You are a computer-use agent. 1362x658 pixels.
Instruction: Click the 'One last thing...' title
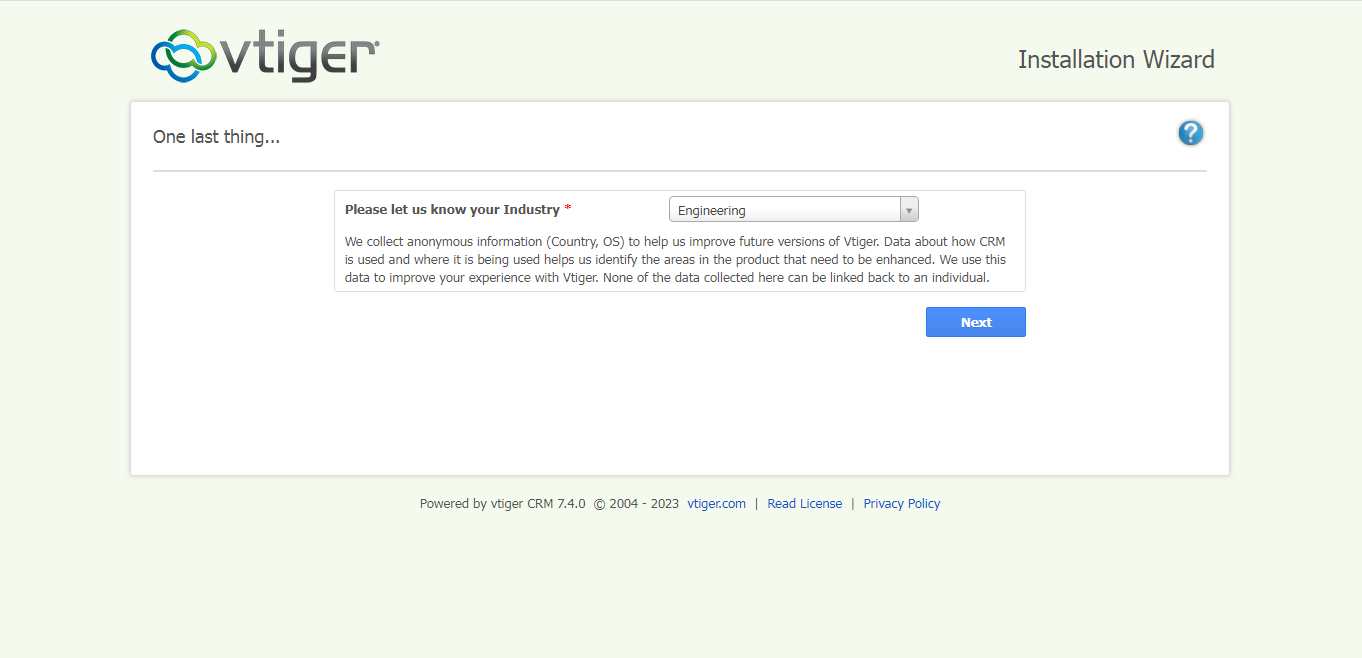coord(216,137)
